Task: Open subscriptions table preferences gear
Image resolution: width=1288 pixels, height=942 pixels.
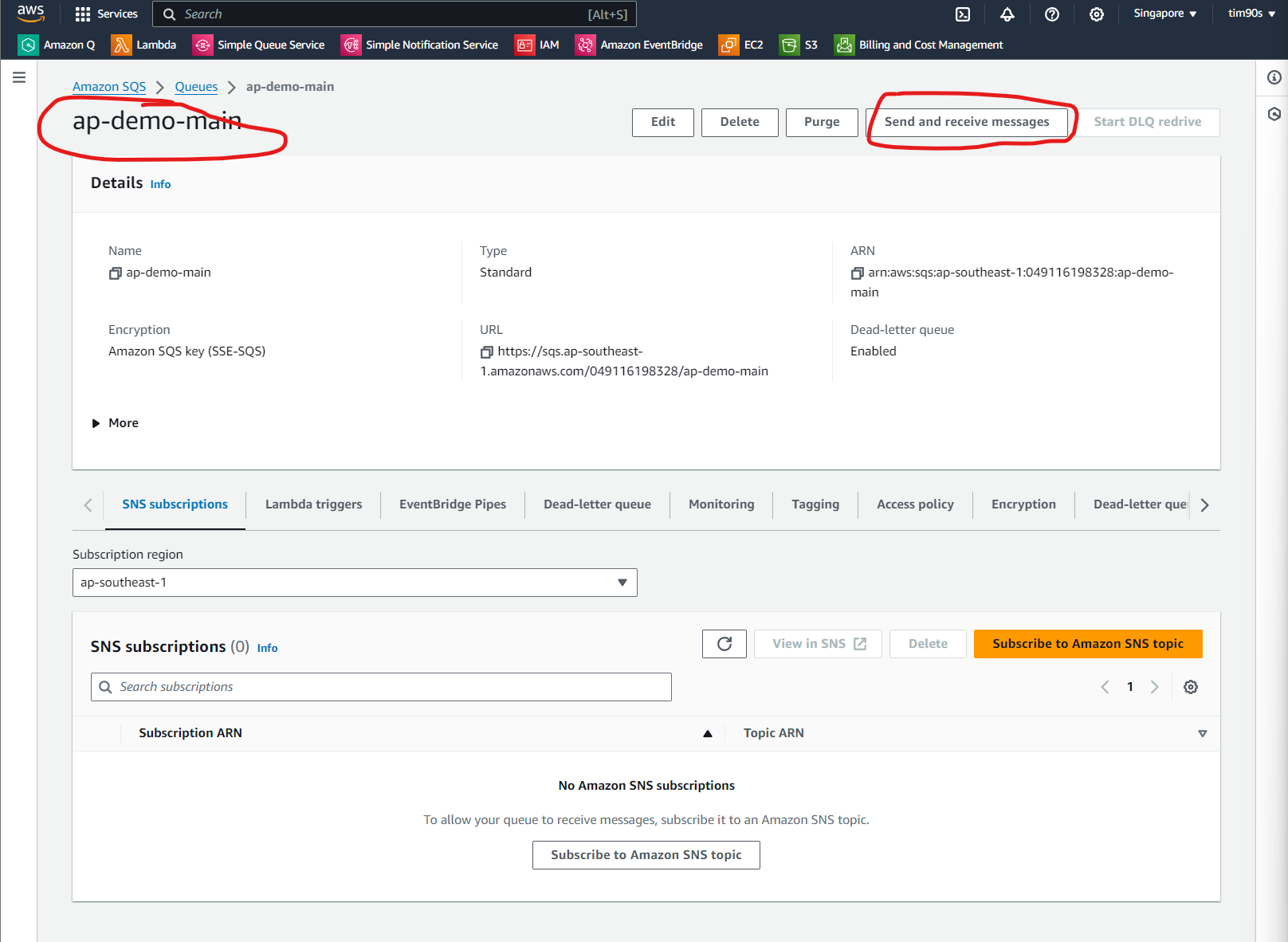Action: point(1191,687)
